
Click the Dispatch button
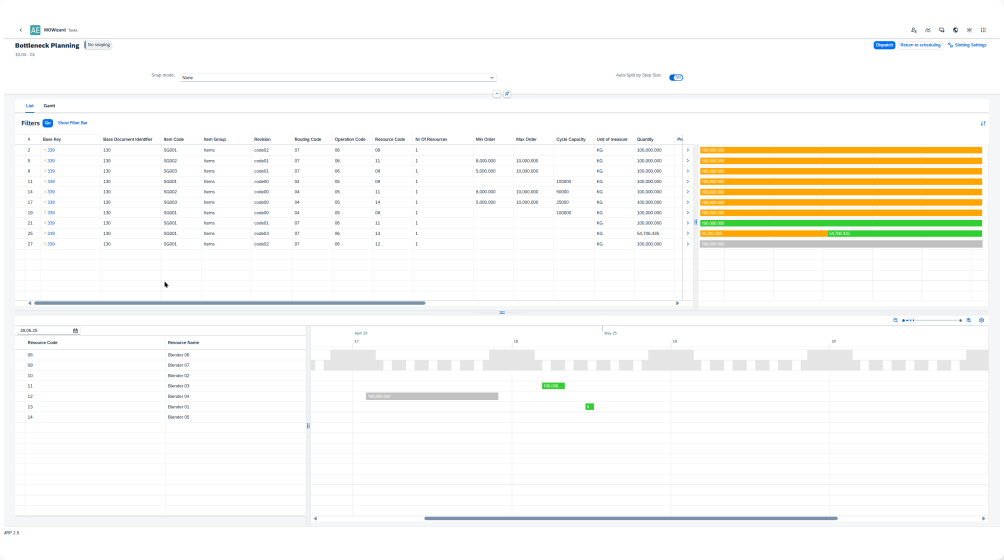pyautogui.click(x=884, y=45)
